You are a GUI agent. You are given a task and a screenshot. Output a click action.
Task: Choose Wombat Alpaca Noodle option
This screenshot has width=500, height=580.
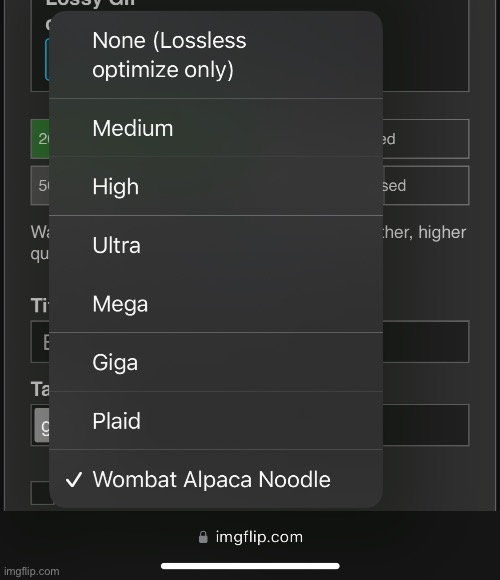point(216,479)
